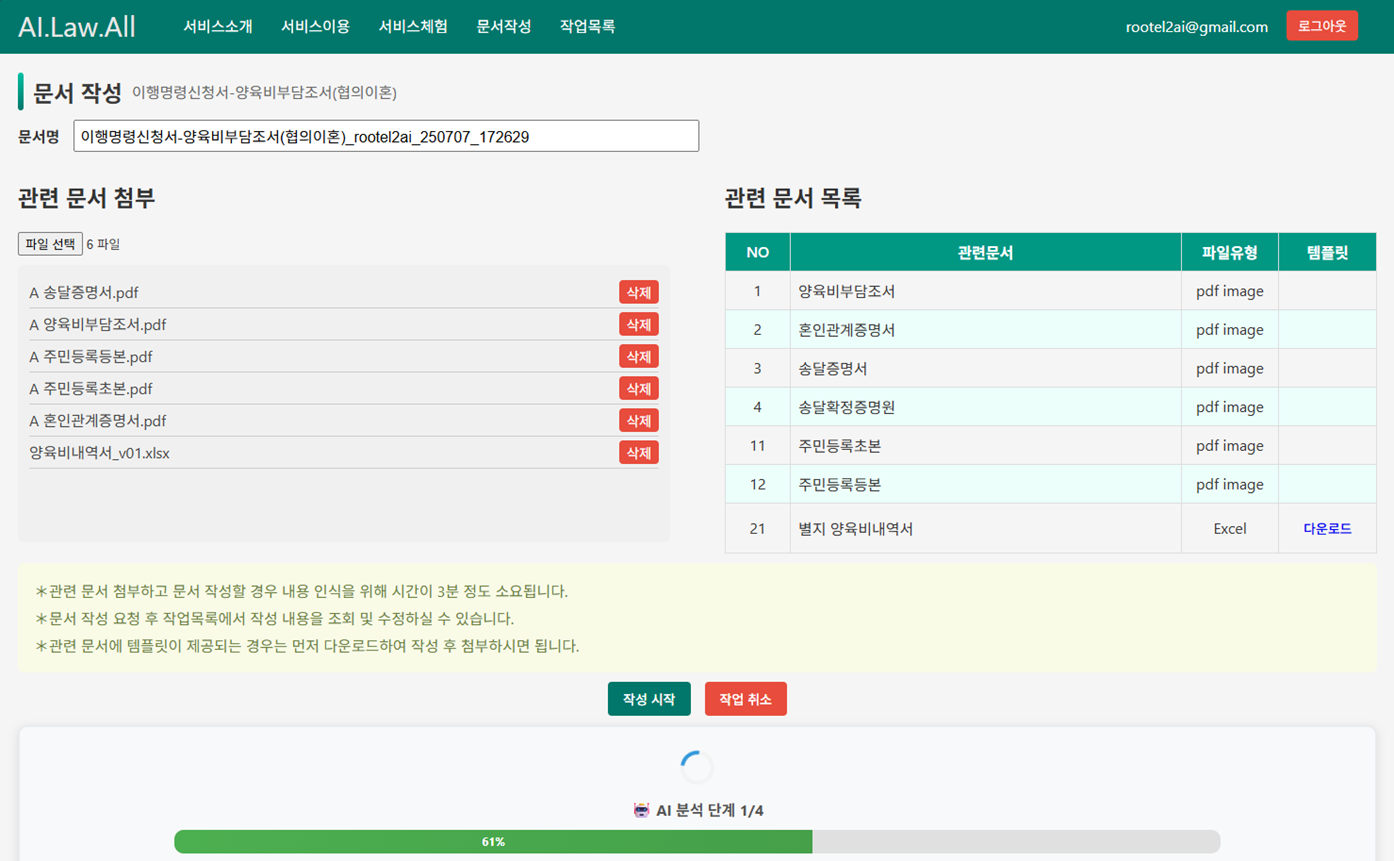
Task: Click the 파일유형 column header
Action: coord(1229,253)
